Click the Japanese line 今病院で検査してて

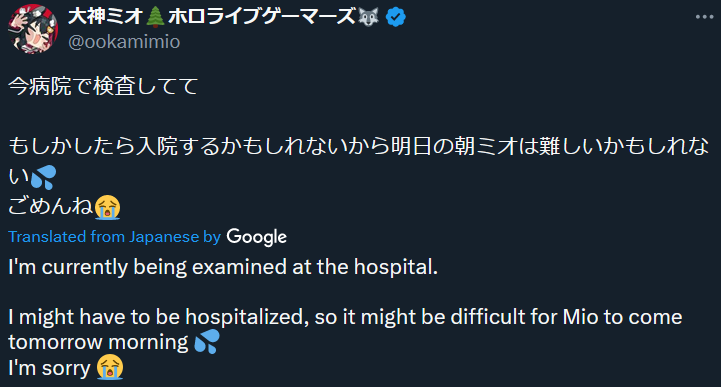pos(103,86)
